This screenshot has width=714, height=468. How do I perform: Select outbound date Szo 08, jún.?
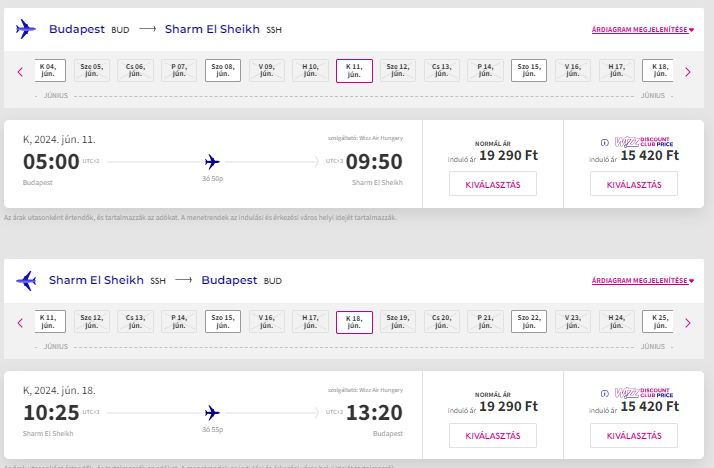click(x=223, y=71)
